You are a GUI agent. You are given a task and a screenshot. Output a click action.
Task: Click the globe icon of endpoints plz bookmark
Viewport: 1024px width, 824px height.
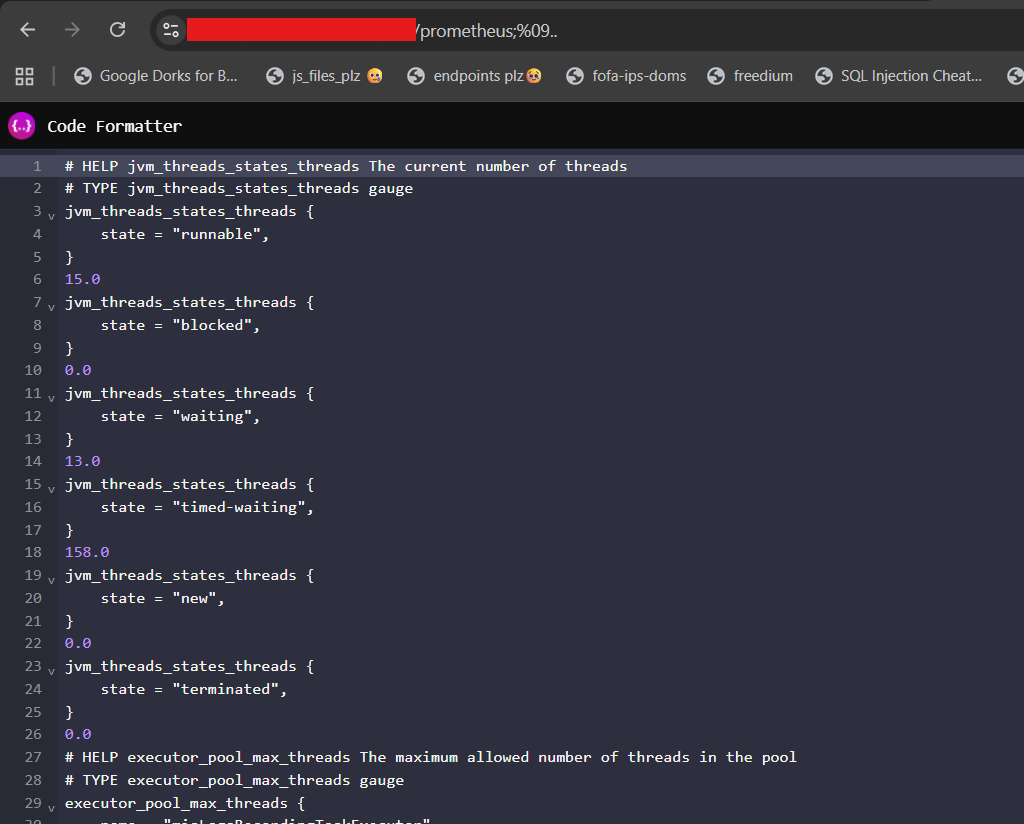[x=416, y=76]
